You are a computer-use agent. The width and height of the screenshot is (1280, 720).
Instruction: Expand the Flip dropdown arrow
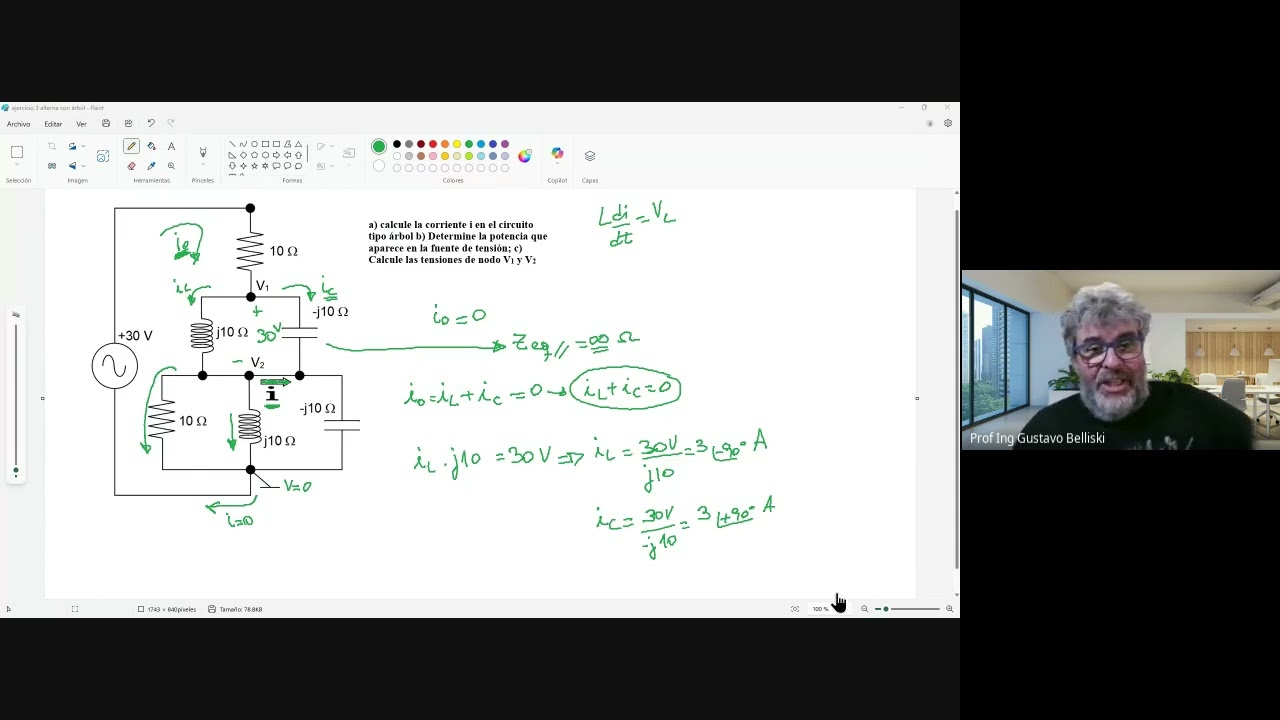click(83, 166)
